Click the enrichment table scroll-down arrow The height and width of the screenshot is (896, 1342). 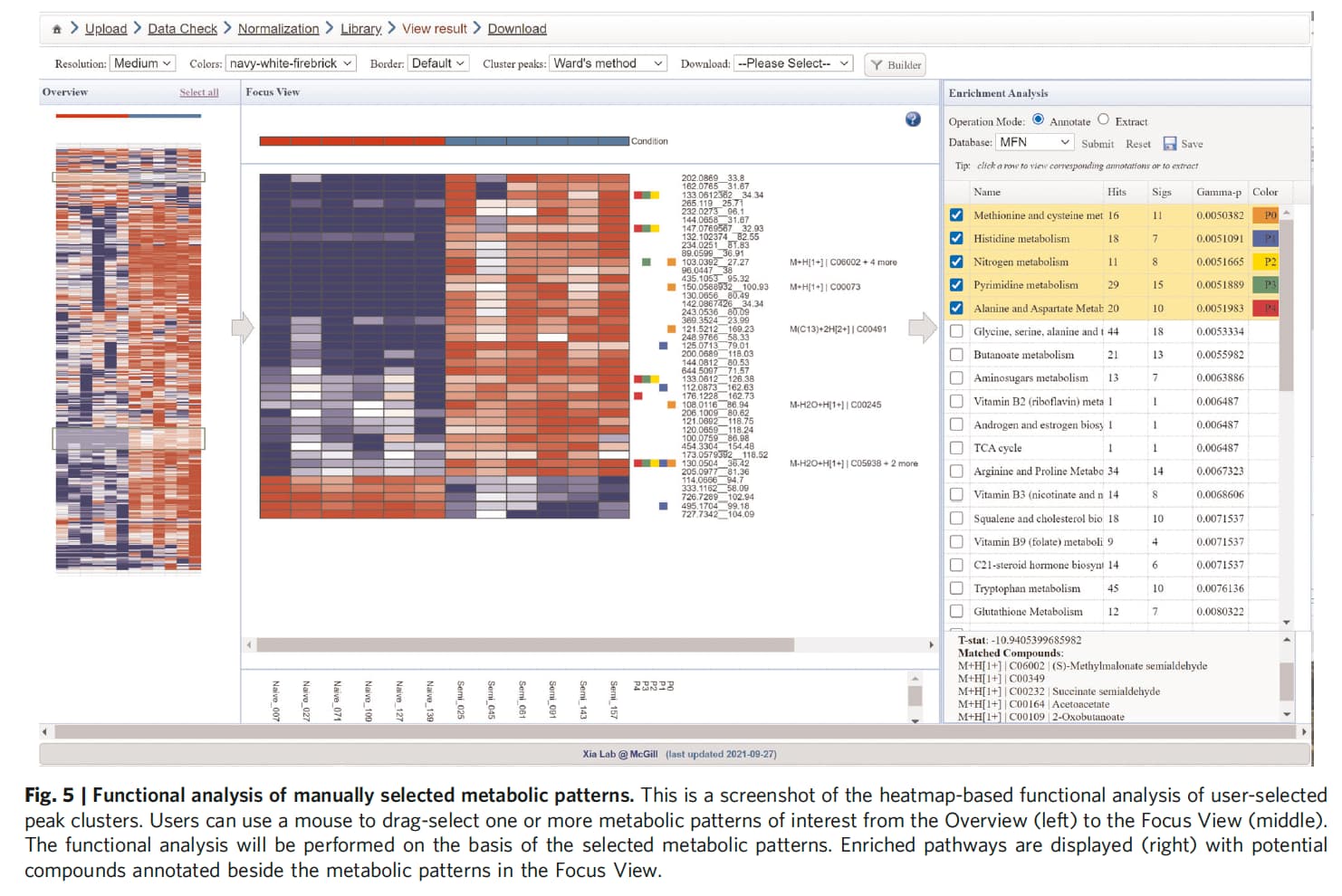[x=1287, y=623]
